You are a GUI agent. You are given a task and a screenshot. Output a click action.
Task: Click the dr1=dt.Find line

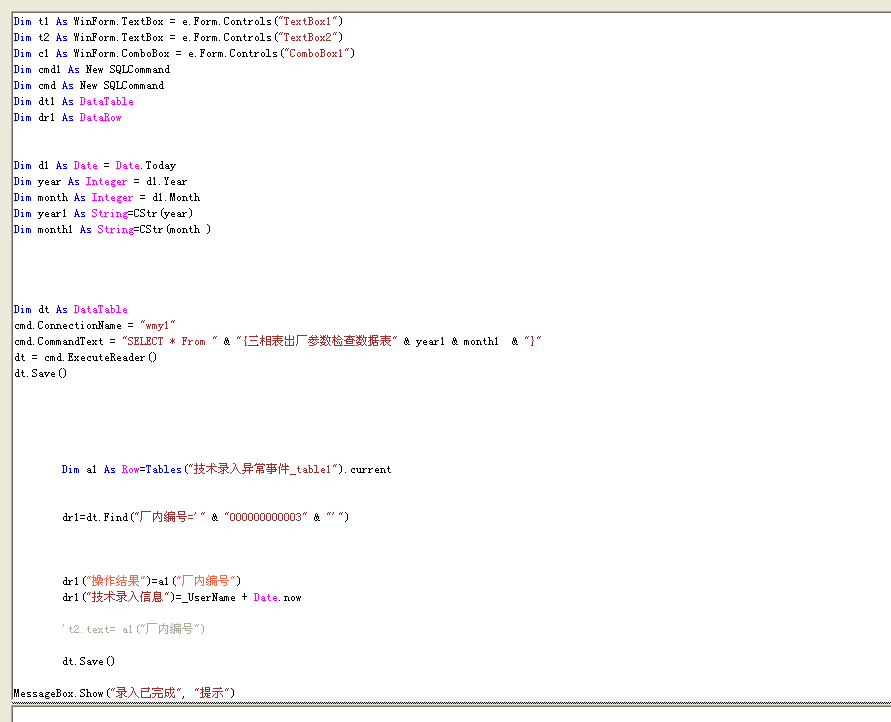[x=205, y=517]
